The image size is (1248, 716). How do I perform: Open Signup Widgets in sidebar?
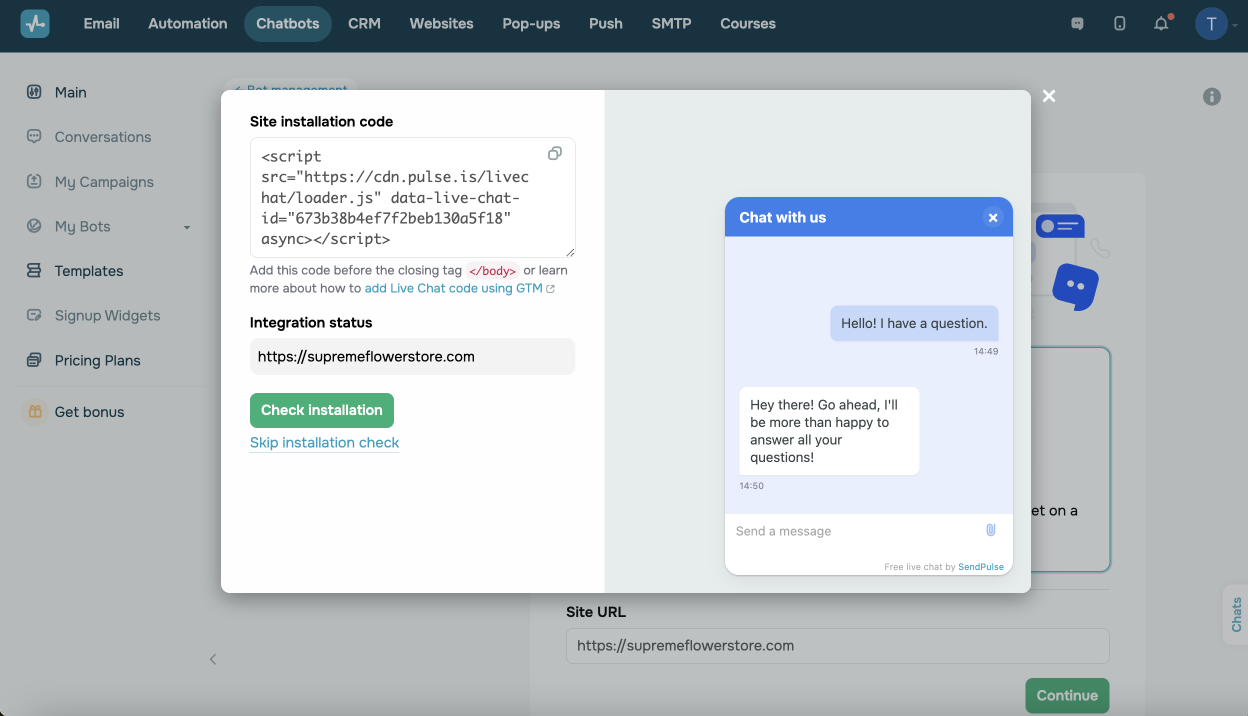[107, 315]
